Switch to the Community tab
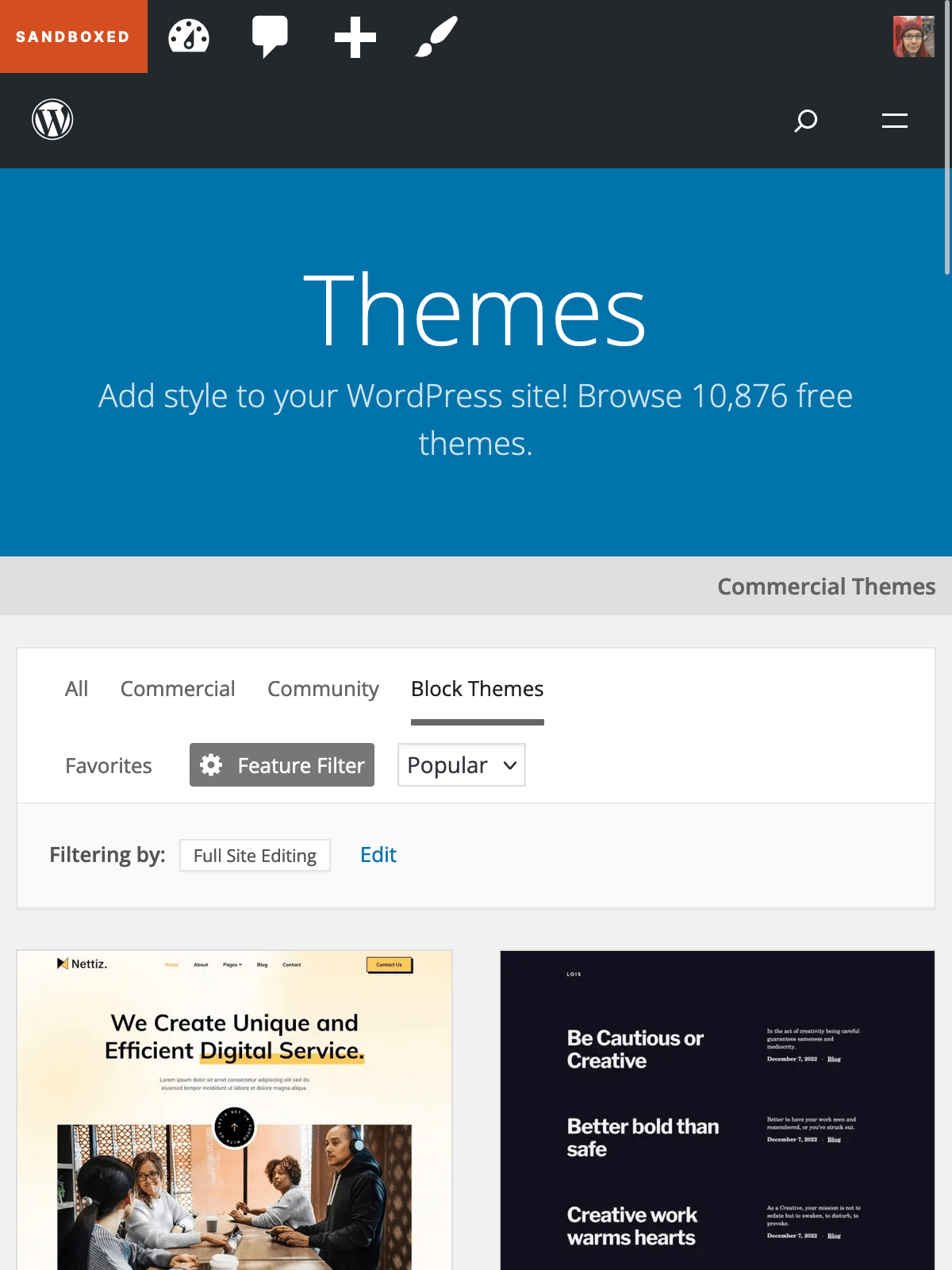952x1270 pixels. [x=323, y=689]
